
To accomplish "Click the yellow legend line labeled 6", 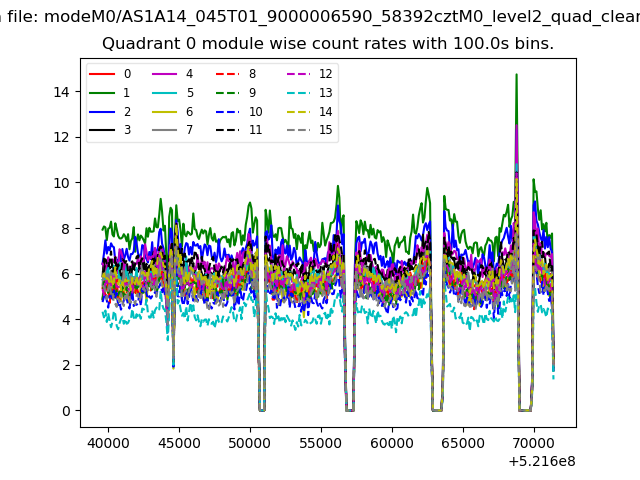I will [x=164, y=111].
